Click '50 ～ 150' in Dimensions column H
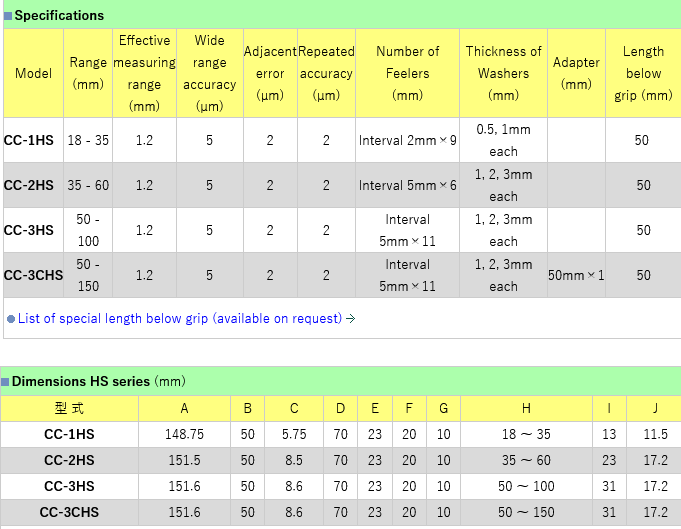This screenshot has width=681, height=529. coord(526,512)
